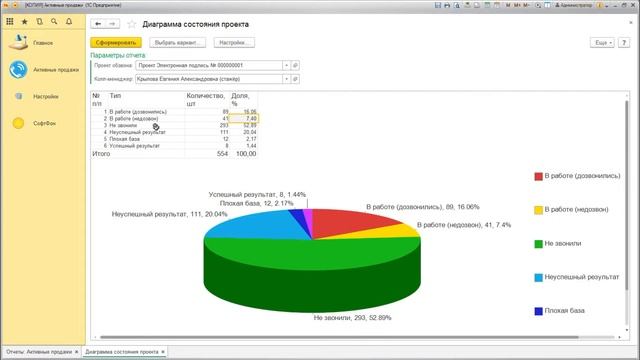640x360 pixels.
Task: Click the horizontal scrollbar of the report
Action: (x=339, y=337)
